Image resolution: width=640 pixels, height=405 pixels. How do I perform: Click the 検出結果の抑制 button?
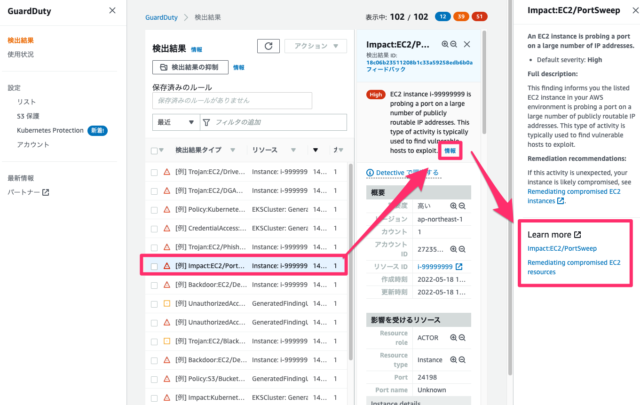(x=190, y=67)
